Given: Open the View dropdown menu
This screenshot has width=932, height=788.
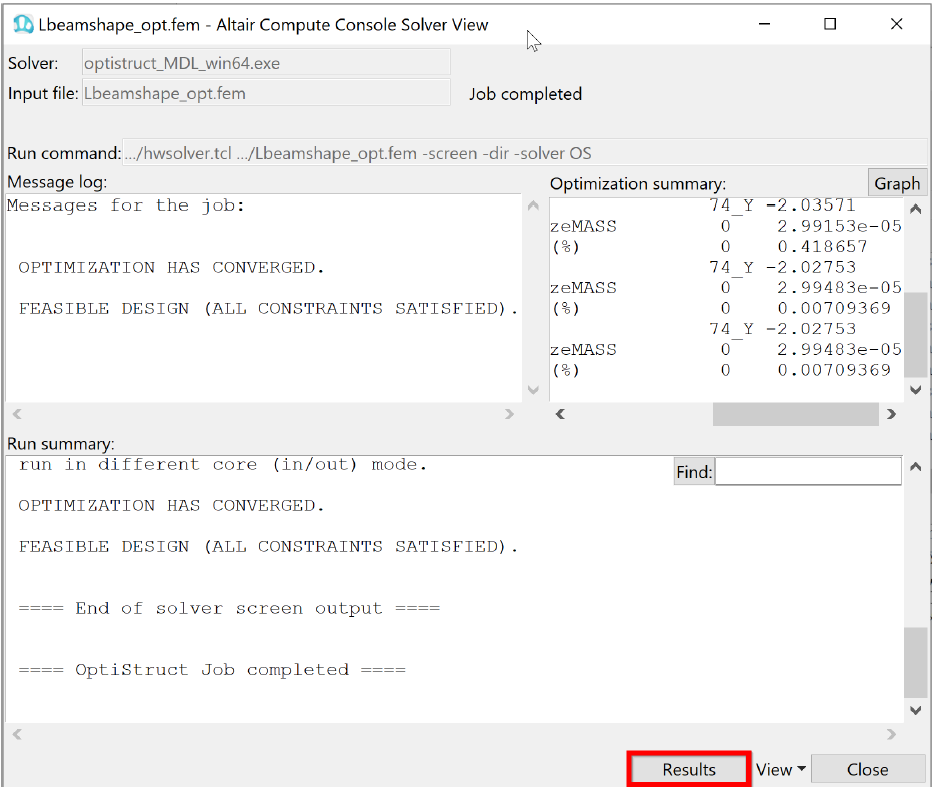Looking at the screenshot, I should tap(780, 770).
